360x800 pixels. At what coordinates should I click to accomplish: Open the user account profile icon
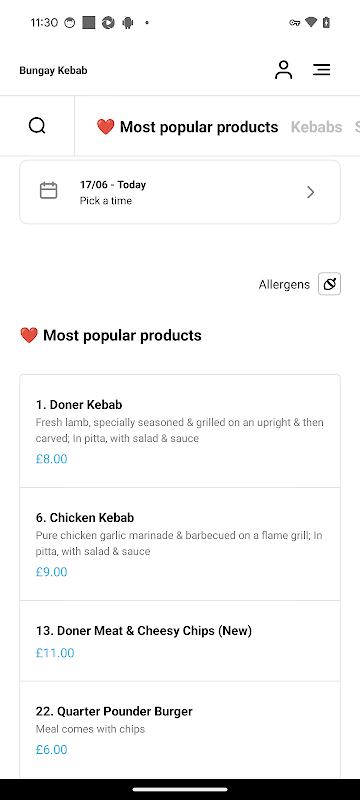click(x=284, y=70)
